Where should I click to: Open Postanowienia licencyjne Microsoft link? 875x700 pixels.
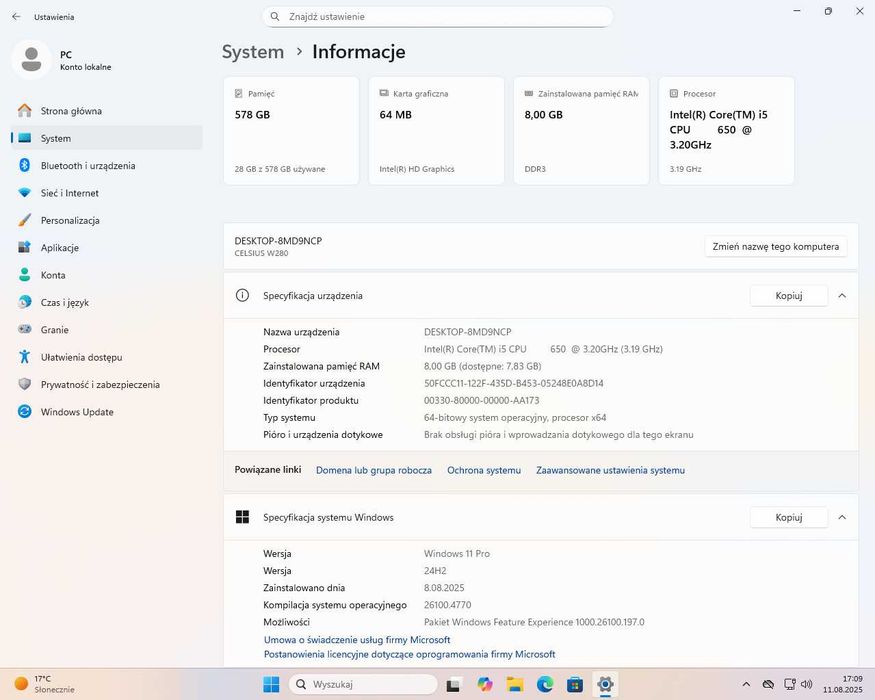click(x=410, y=654)
